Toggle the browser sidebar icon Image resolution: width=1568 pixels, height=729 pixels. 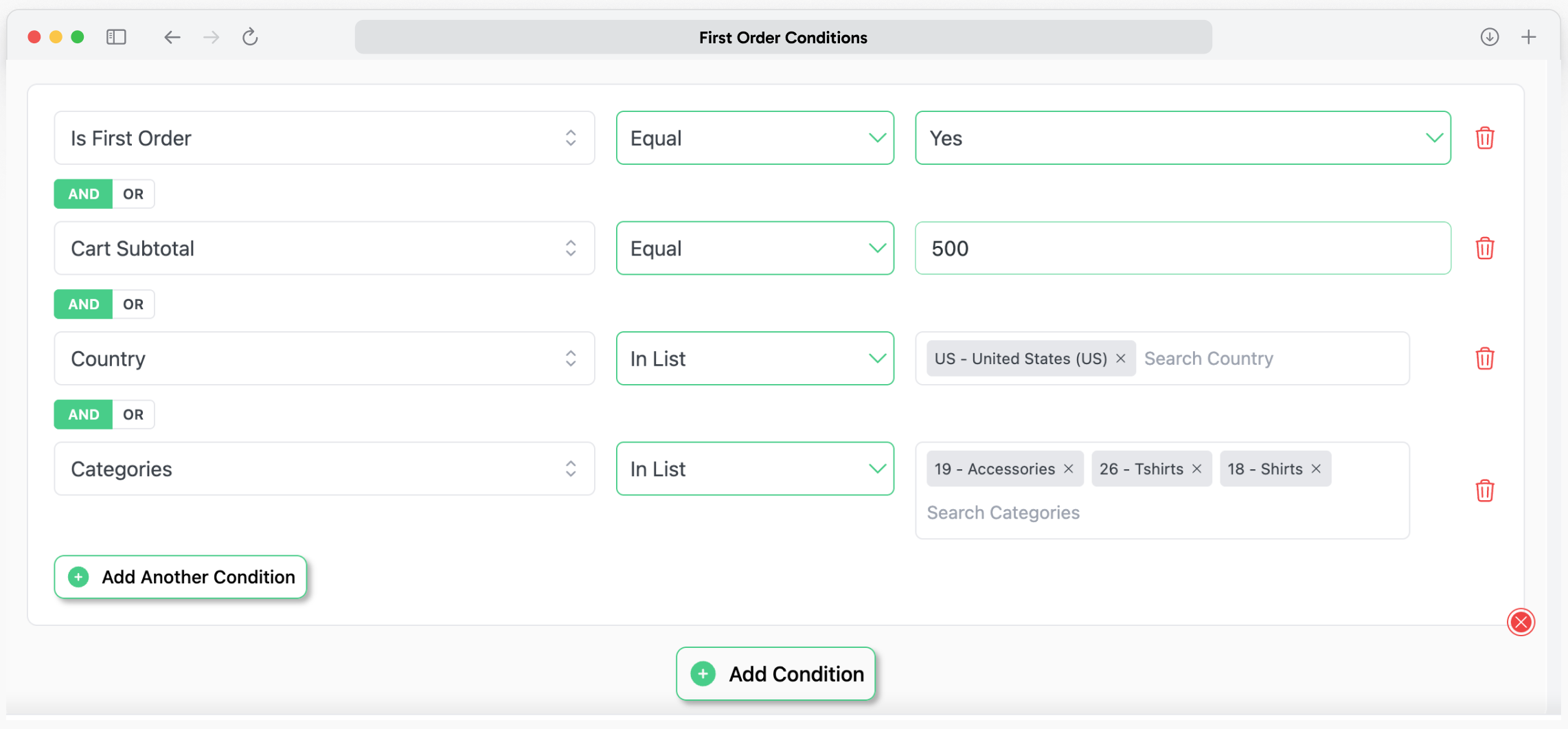[x=116, y=37]
